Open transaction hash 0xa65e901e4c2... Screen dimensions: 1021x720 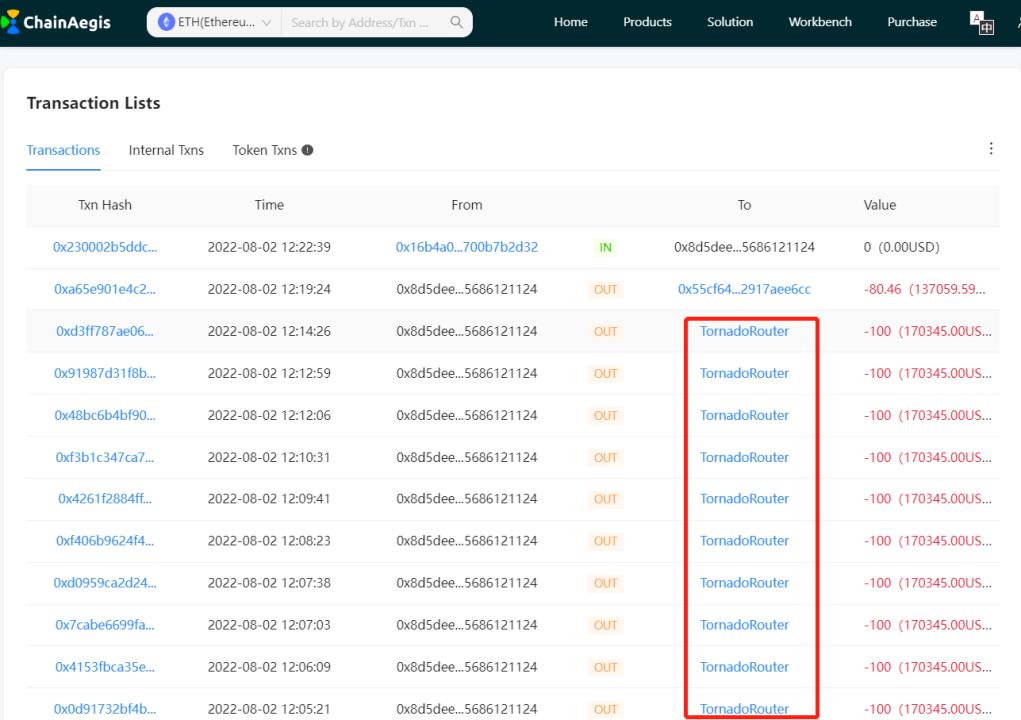tap(105, 289)
